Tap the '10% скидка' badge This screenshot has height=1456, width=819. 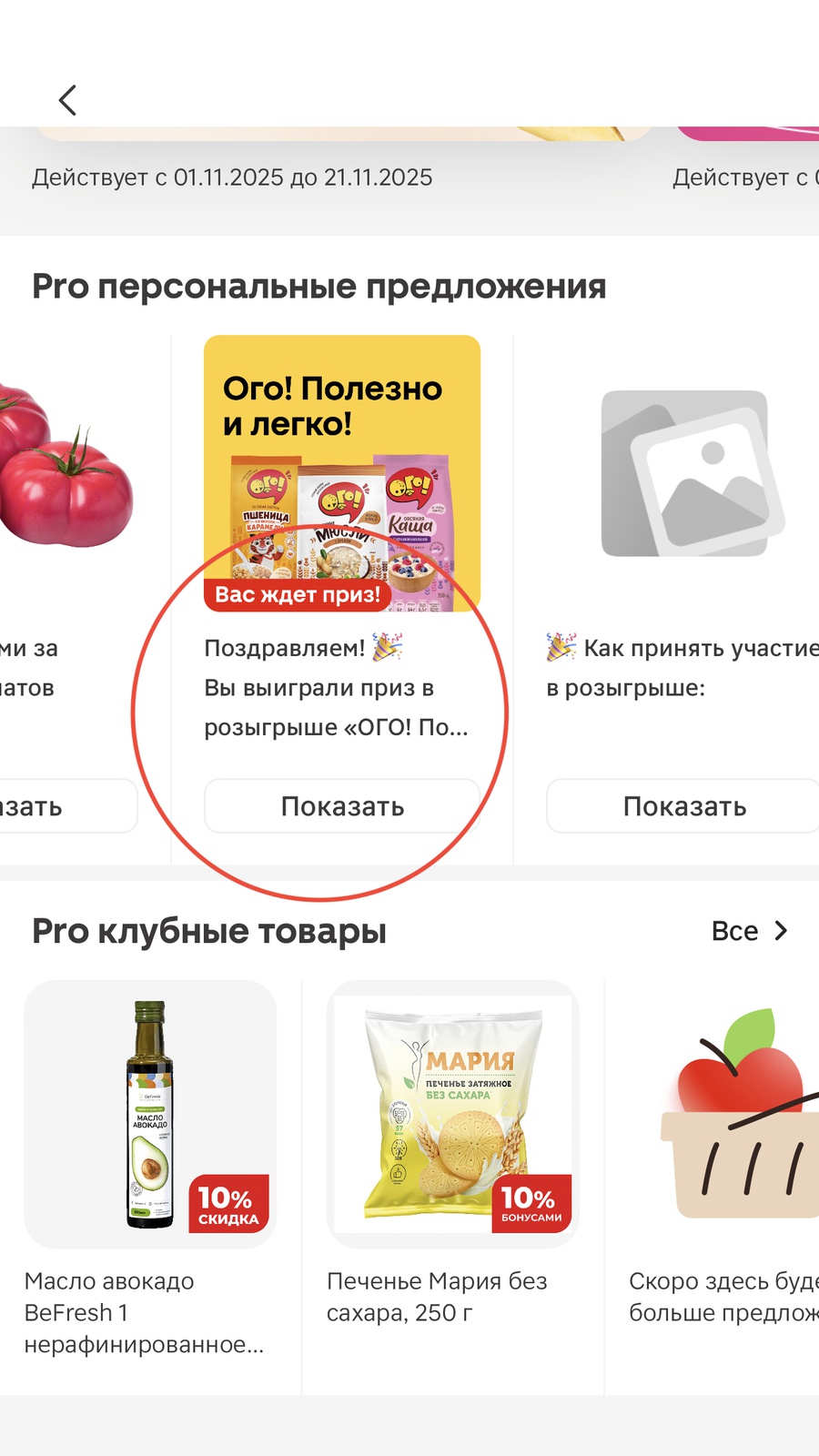228,1204
